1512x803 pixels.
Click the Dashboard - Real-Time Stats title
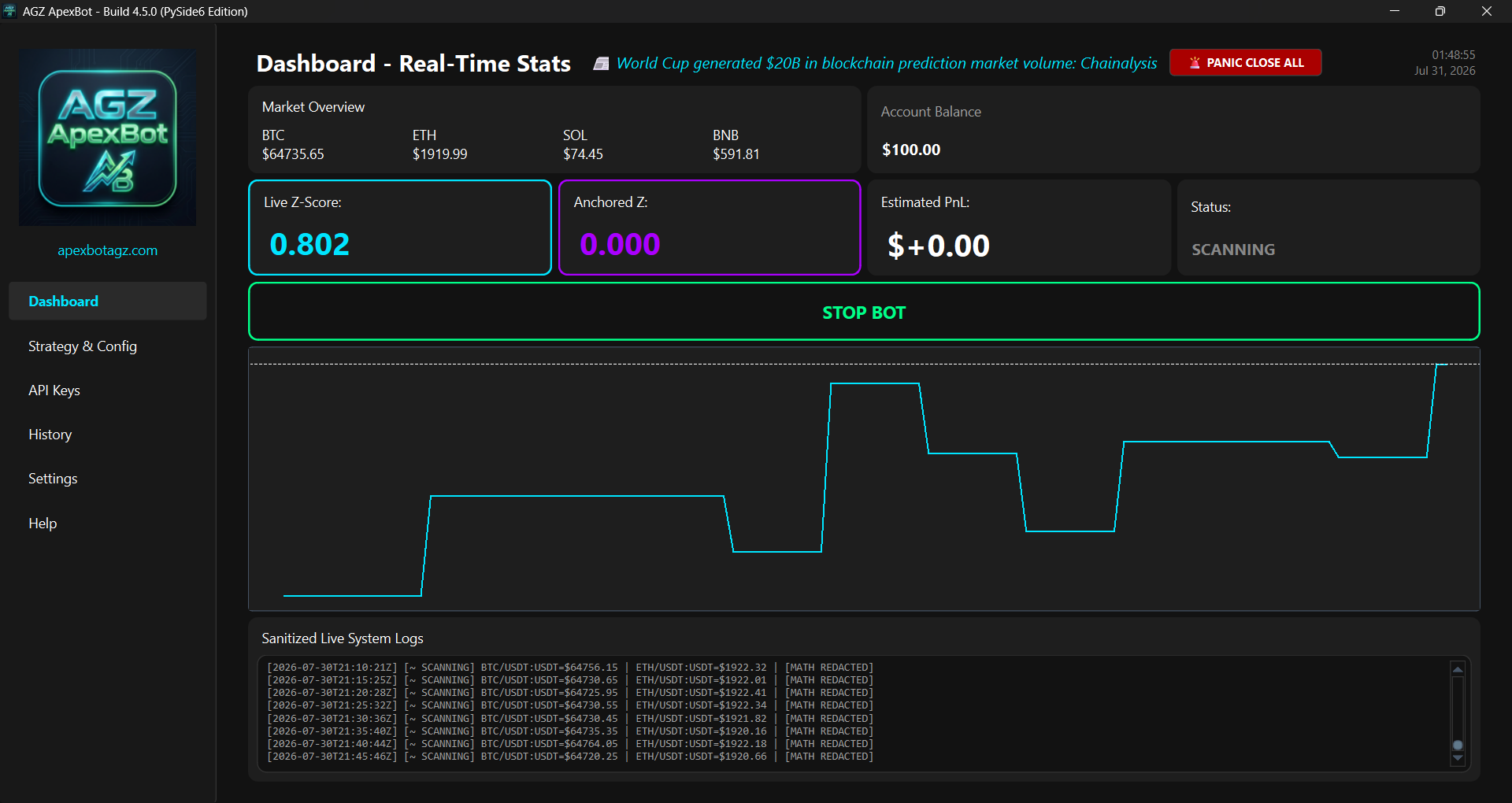(x=413, y=64)
